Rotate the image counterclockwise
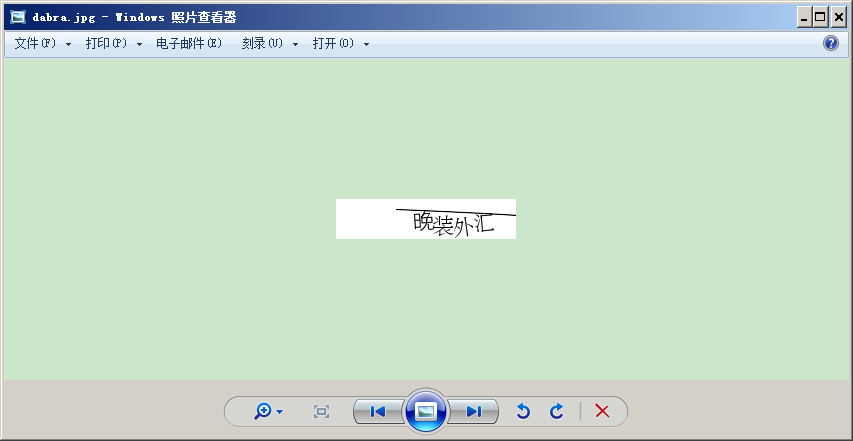 (x=522, y=411)
